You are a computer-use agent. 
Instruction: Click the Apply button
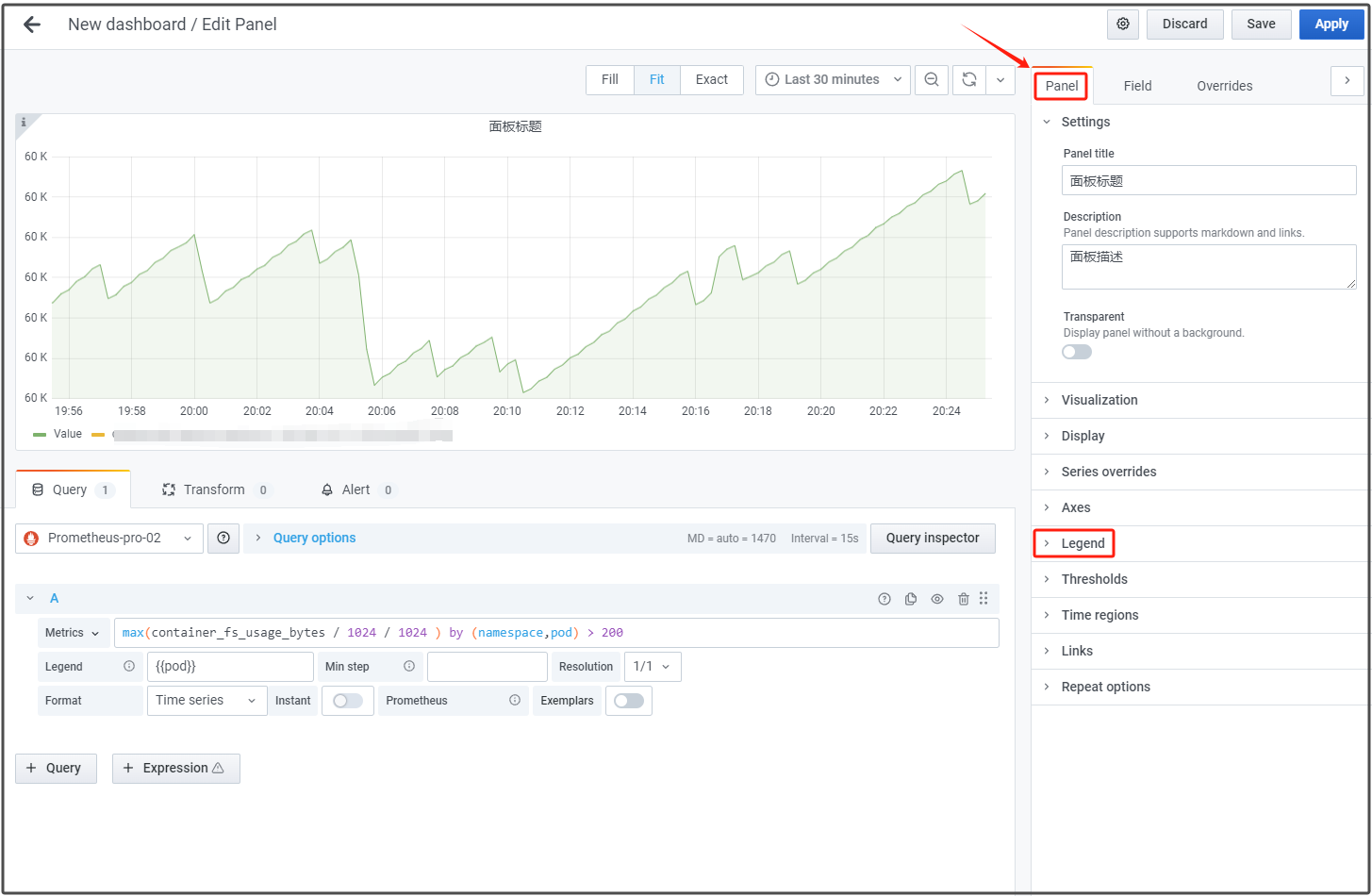[1331, 25]
